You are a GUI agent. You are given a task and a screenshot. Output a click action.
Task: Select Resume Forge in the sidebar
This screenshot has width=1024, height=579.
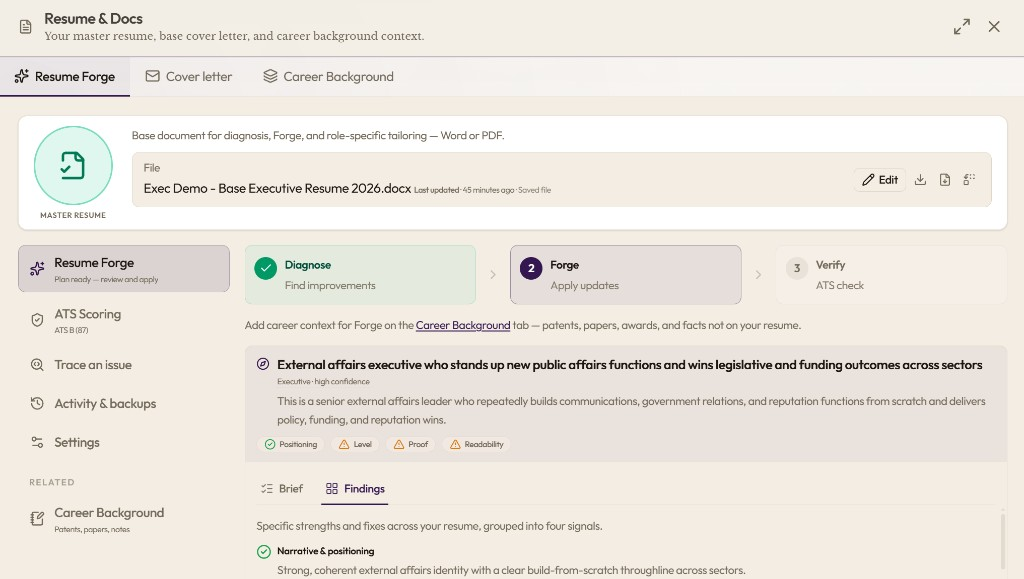(x=124, y=269)
